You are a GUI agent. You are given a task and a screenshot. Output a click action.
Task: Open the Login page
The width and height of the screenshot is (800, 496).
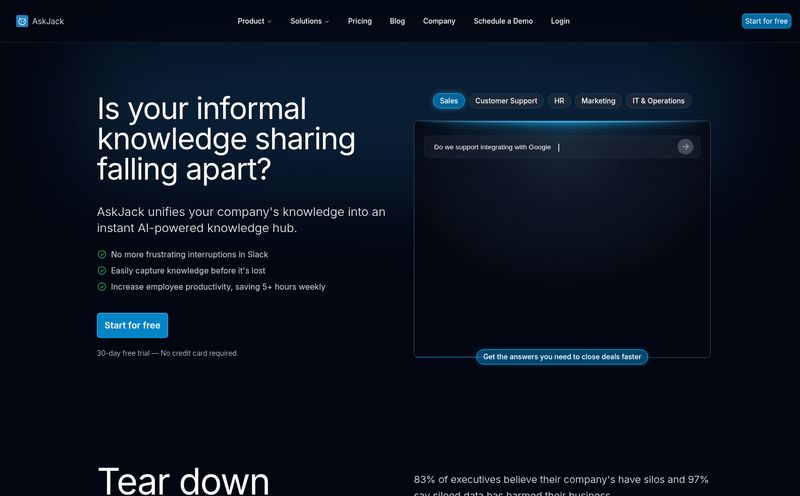[560, 21]
